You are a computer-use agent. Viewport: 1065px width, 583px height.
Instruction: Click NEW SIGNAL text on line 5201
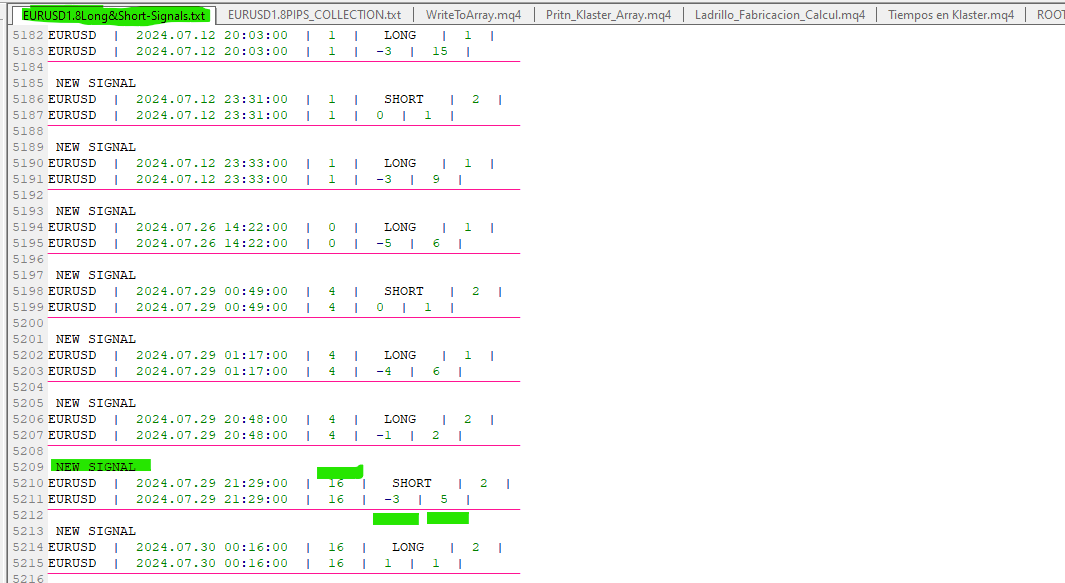coord(96,339)
